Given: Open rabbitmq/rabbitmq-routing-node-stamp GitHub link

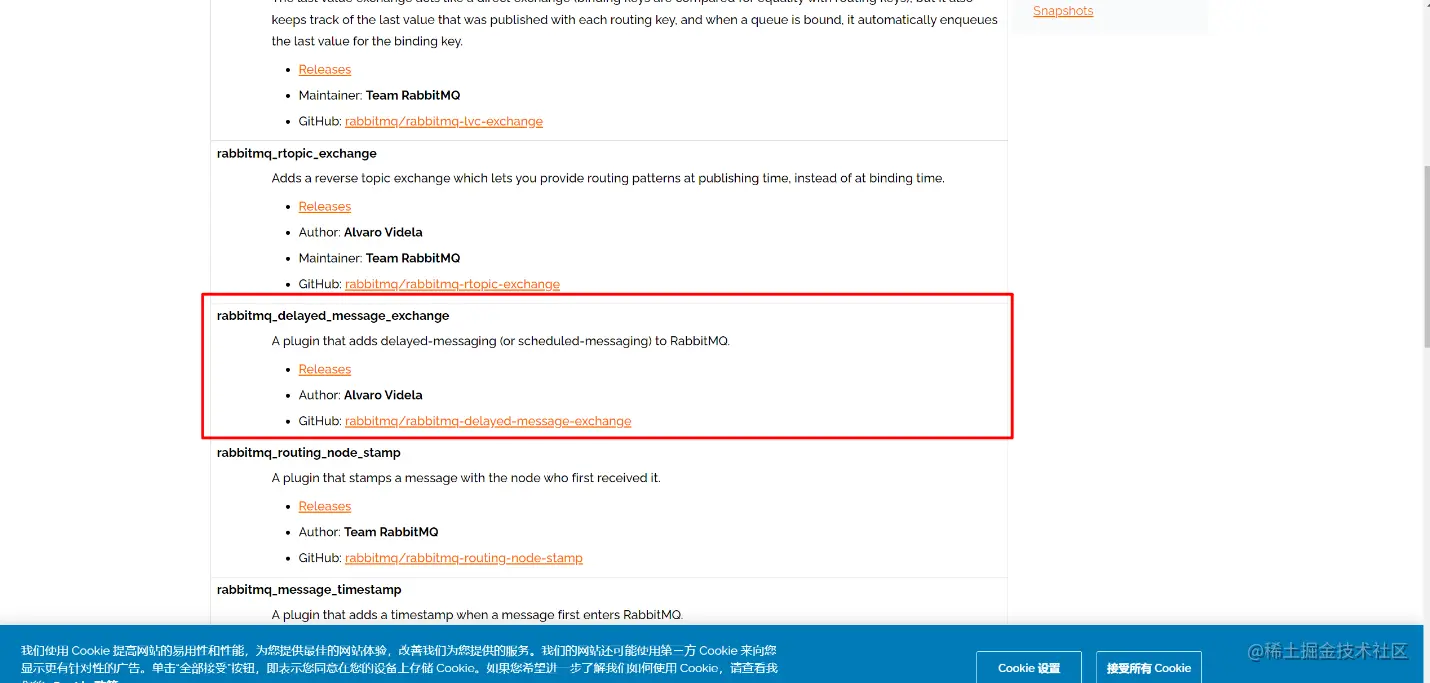Looking at the screenshot, I should tap(464, 558).
